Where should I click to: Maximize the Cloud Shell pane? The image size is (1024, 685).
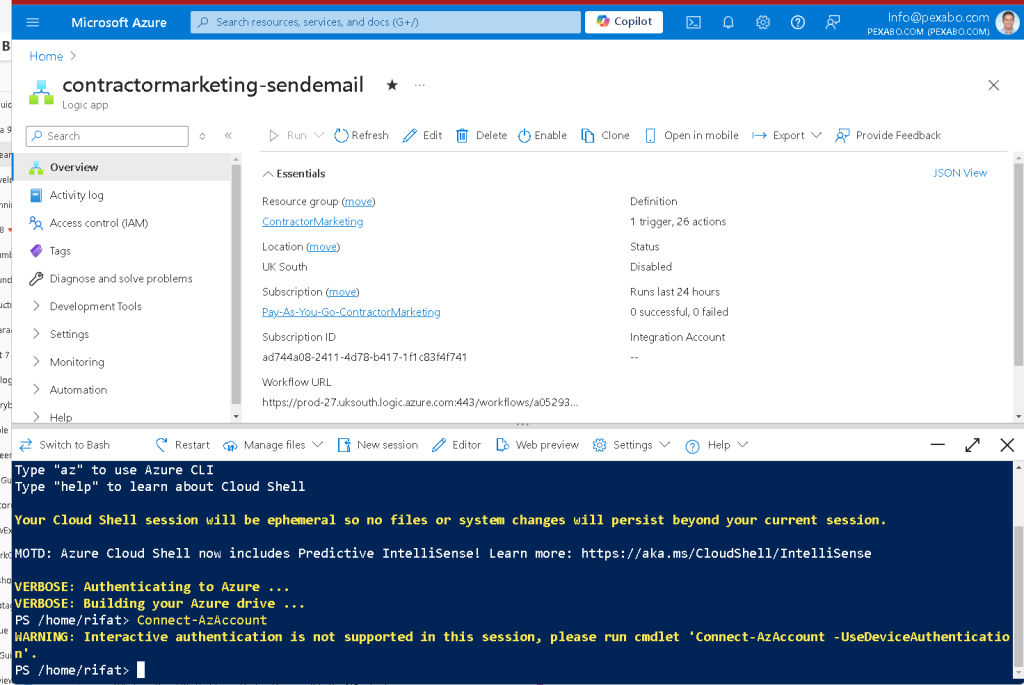972,445
